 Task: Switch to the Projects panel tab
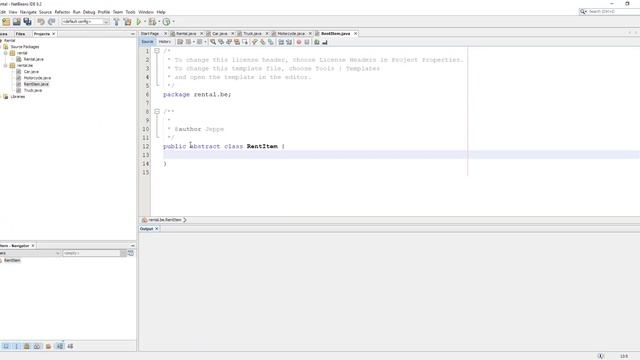[x=42, y=34]
